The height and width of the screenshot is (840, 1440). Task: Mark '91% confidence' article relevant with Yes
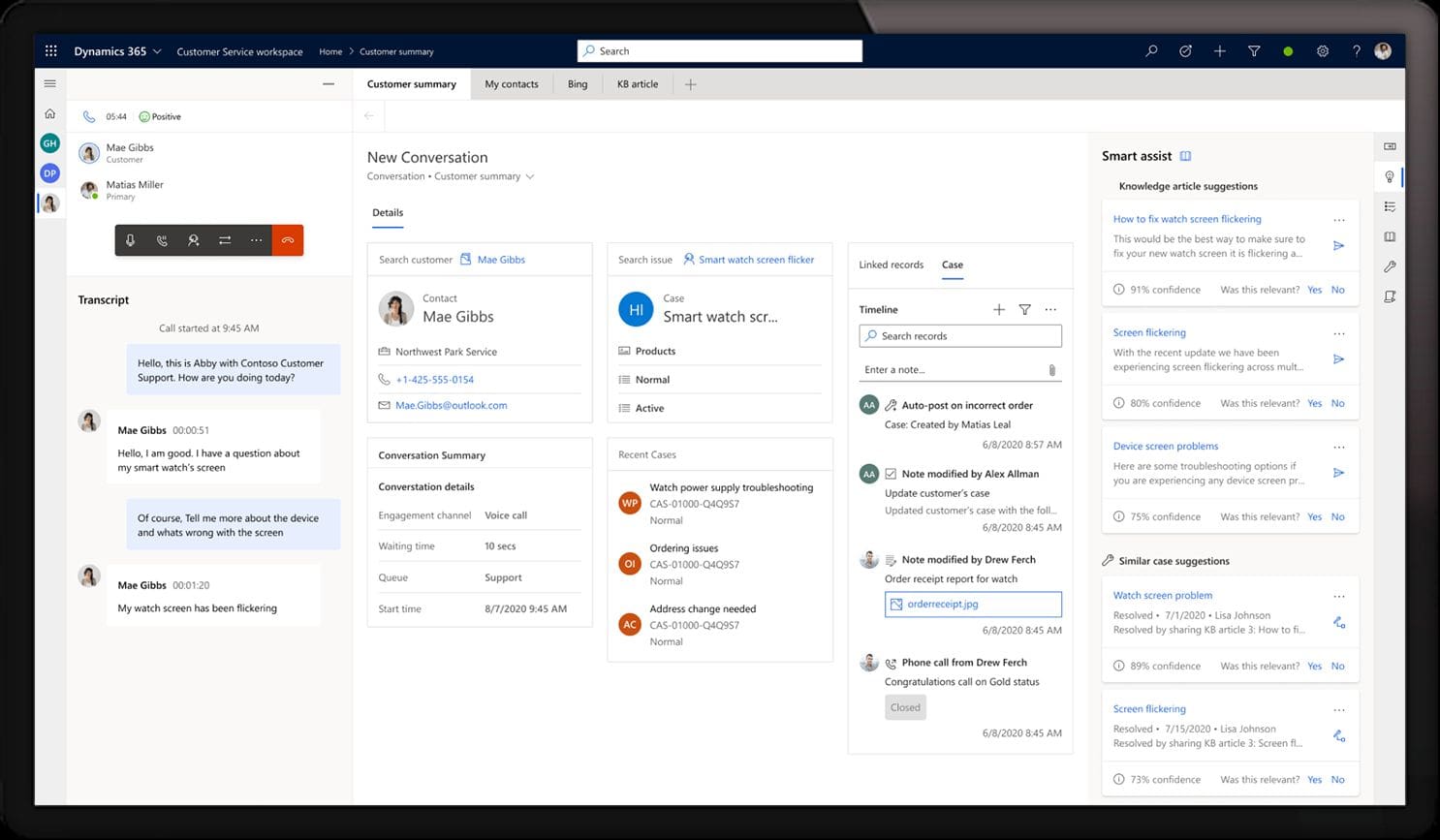1314,290
